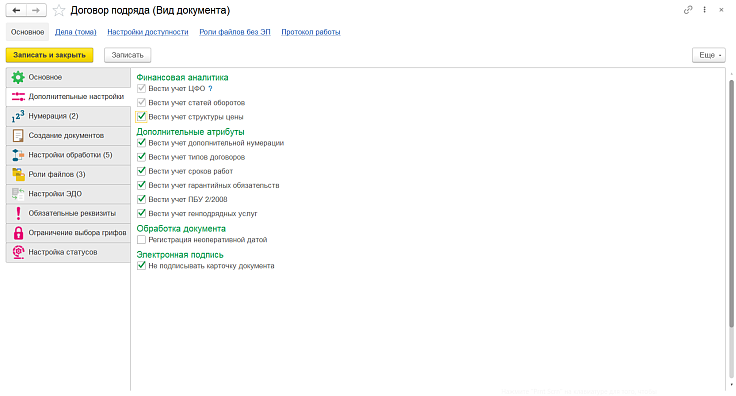Open Настройка статусов sidebar section
Screen dimensions: 736x396
point(68,252)
